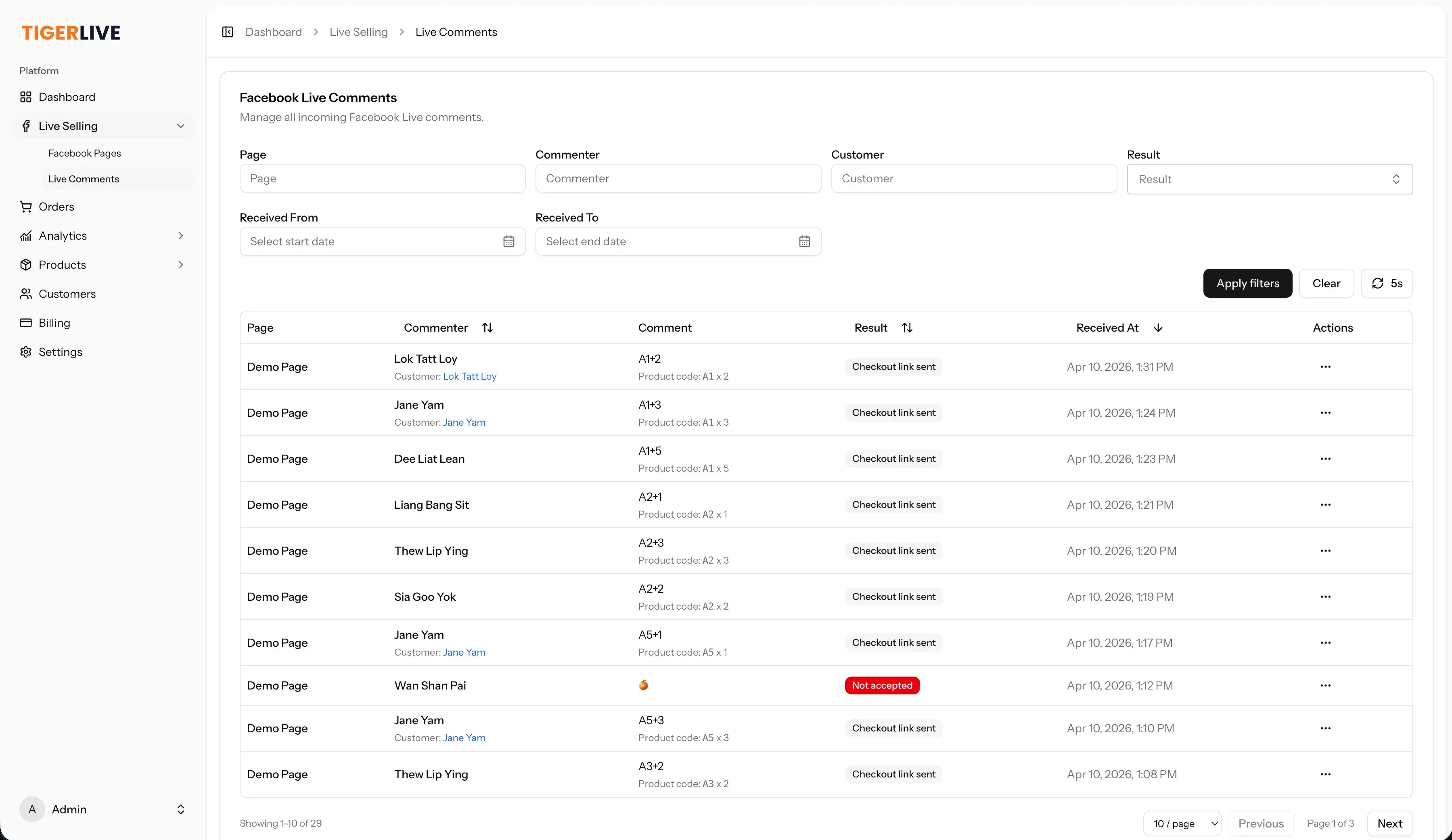Open Lok Tatt Loy customer link
The height and width of the screenshot is (840, 1452).
click(x=470, y=376)
